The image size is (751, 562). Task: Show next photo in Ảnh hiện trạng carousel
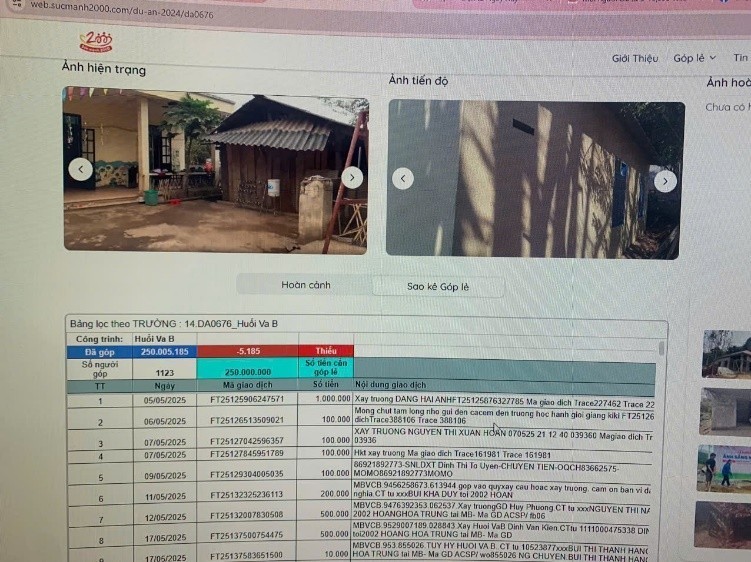click(x=352, y=177)
